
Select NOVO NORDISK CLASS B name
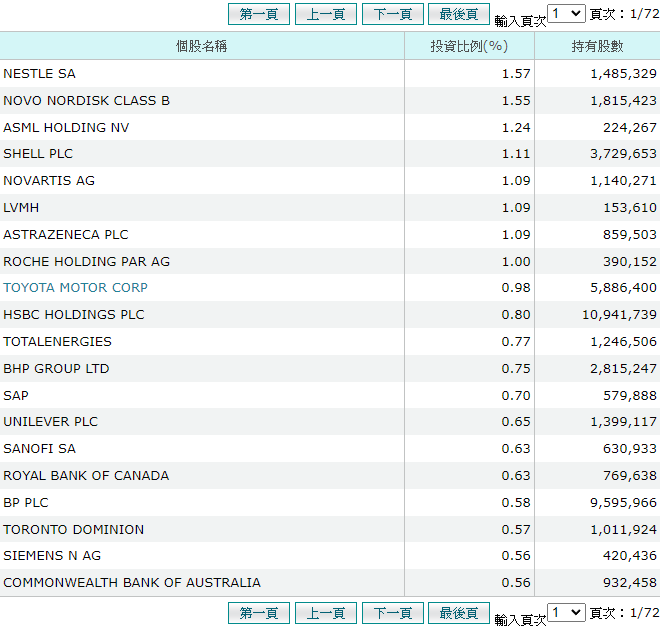[x=86, y=100]
